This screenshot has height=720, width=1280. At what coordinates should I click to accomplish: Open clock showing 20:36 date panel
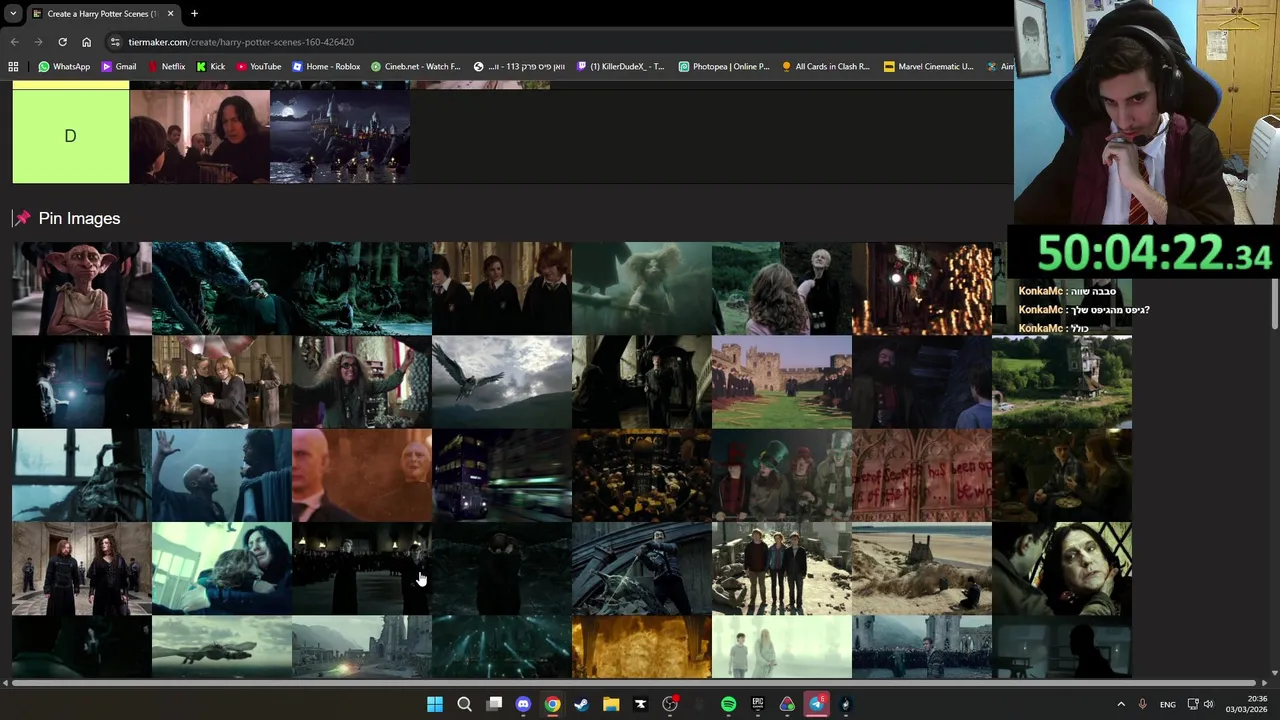coord(1246,704)
